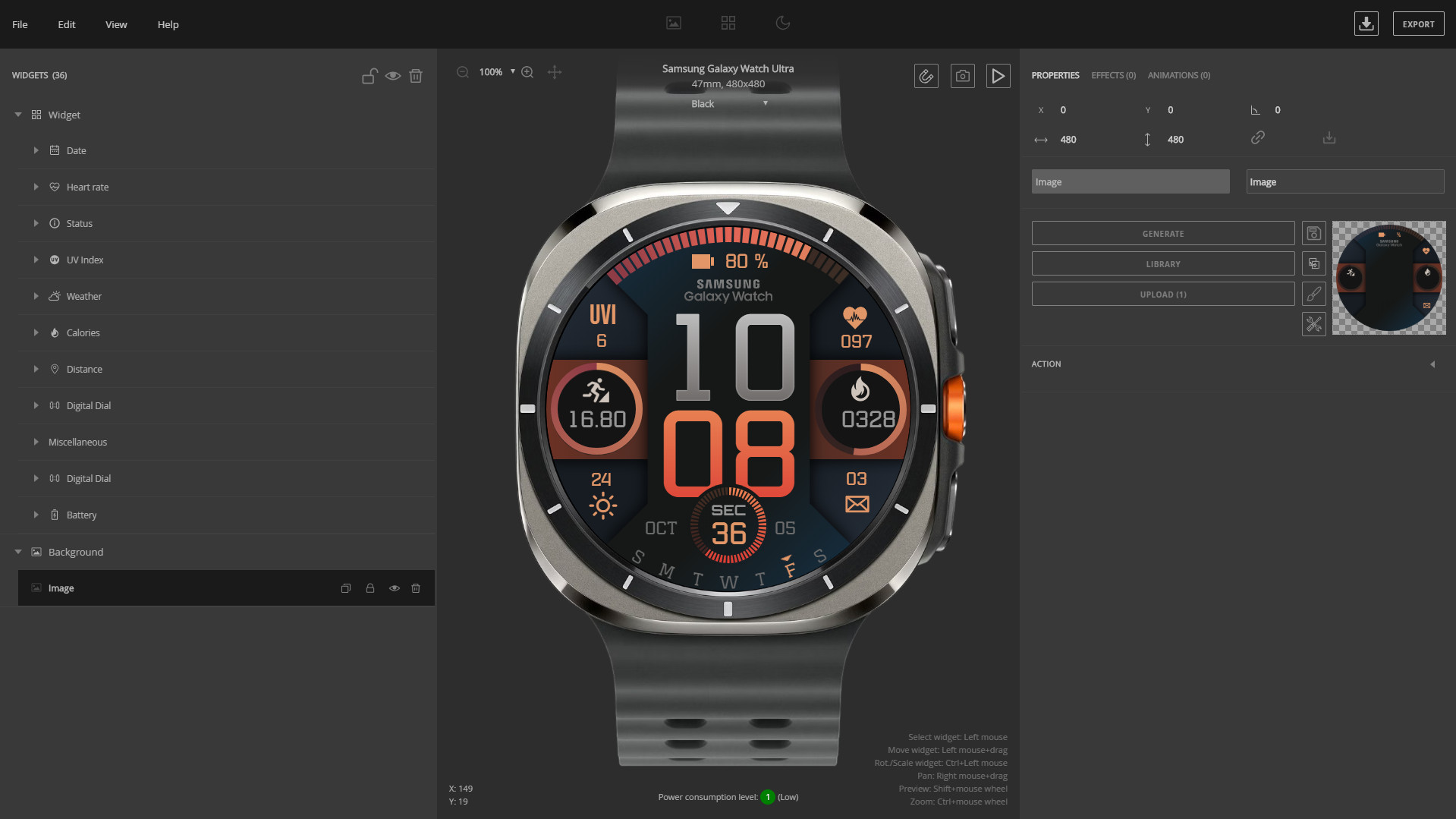Open the grid view icon in top bar
This screenshot has width=1456, height=819.
pos(728,24)
